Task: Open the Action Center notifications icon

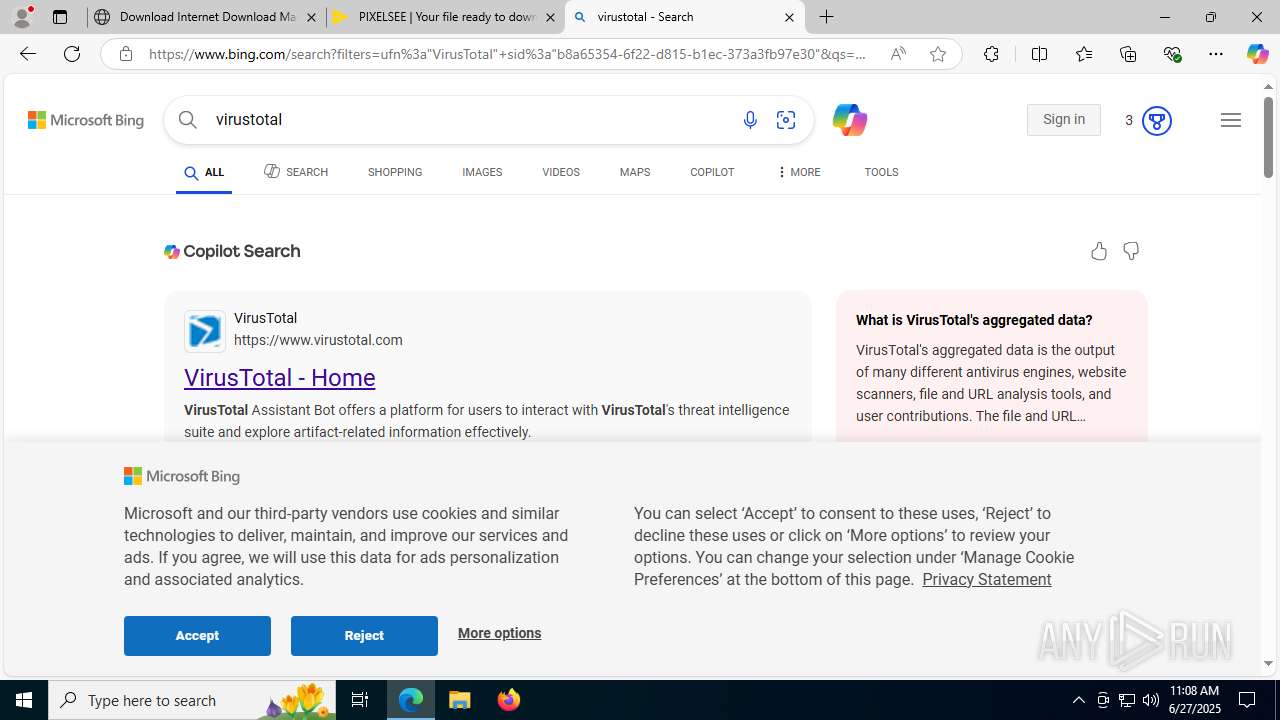Action: (x=1248, y=700)
